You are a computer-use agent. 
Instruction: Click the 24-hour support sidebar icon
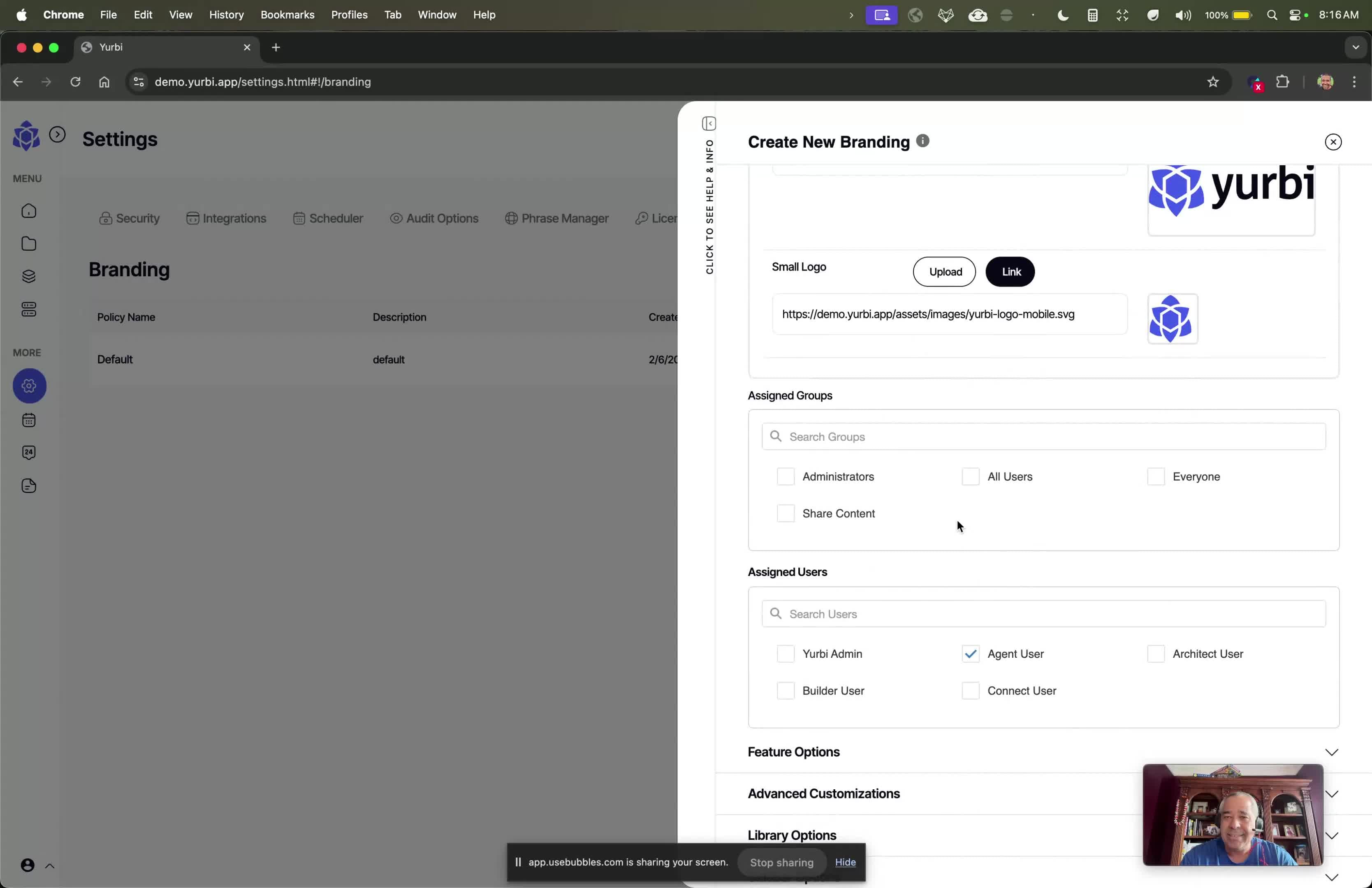(x=29, y=453)
